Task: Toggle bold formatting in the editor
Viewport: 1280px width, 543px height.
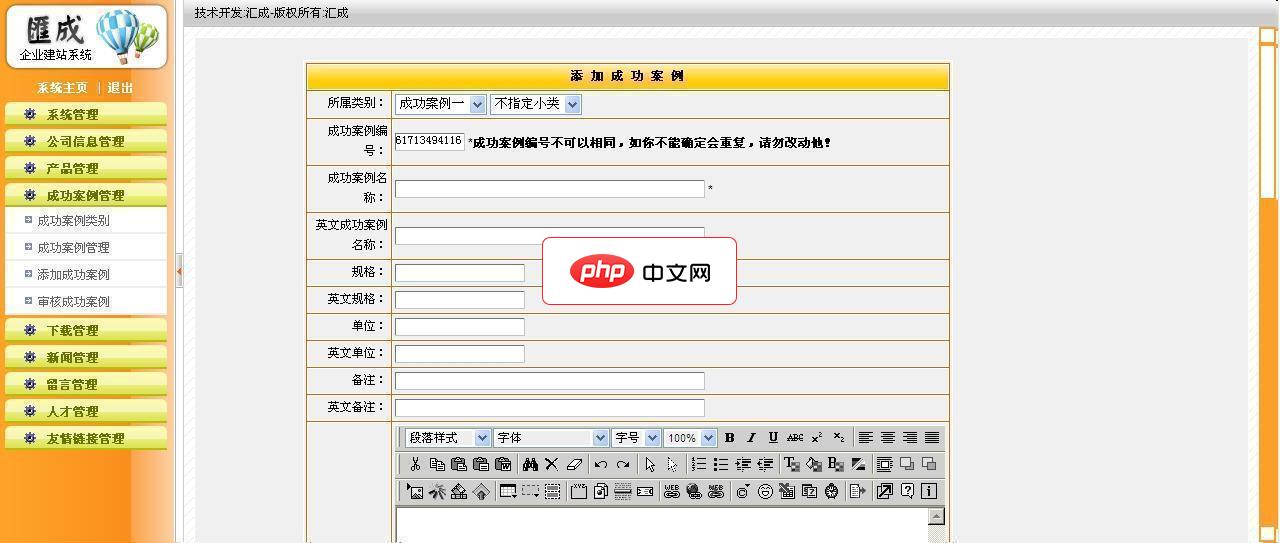Action: click(x=730, y=437)
